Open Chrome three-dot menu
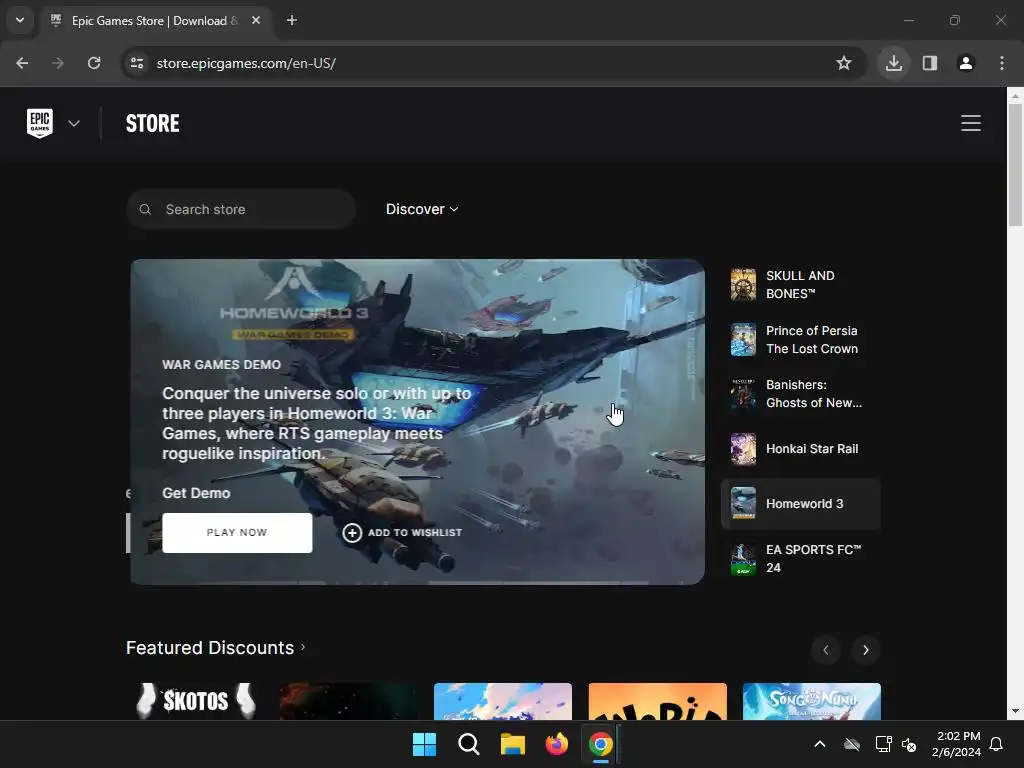1024x768 pixels. 1002,63
